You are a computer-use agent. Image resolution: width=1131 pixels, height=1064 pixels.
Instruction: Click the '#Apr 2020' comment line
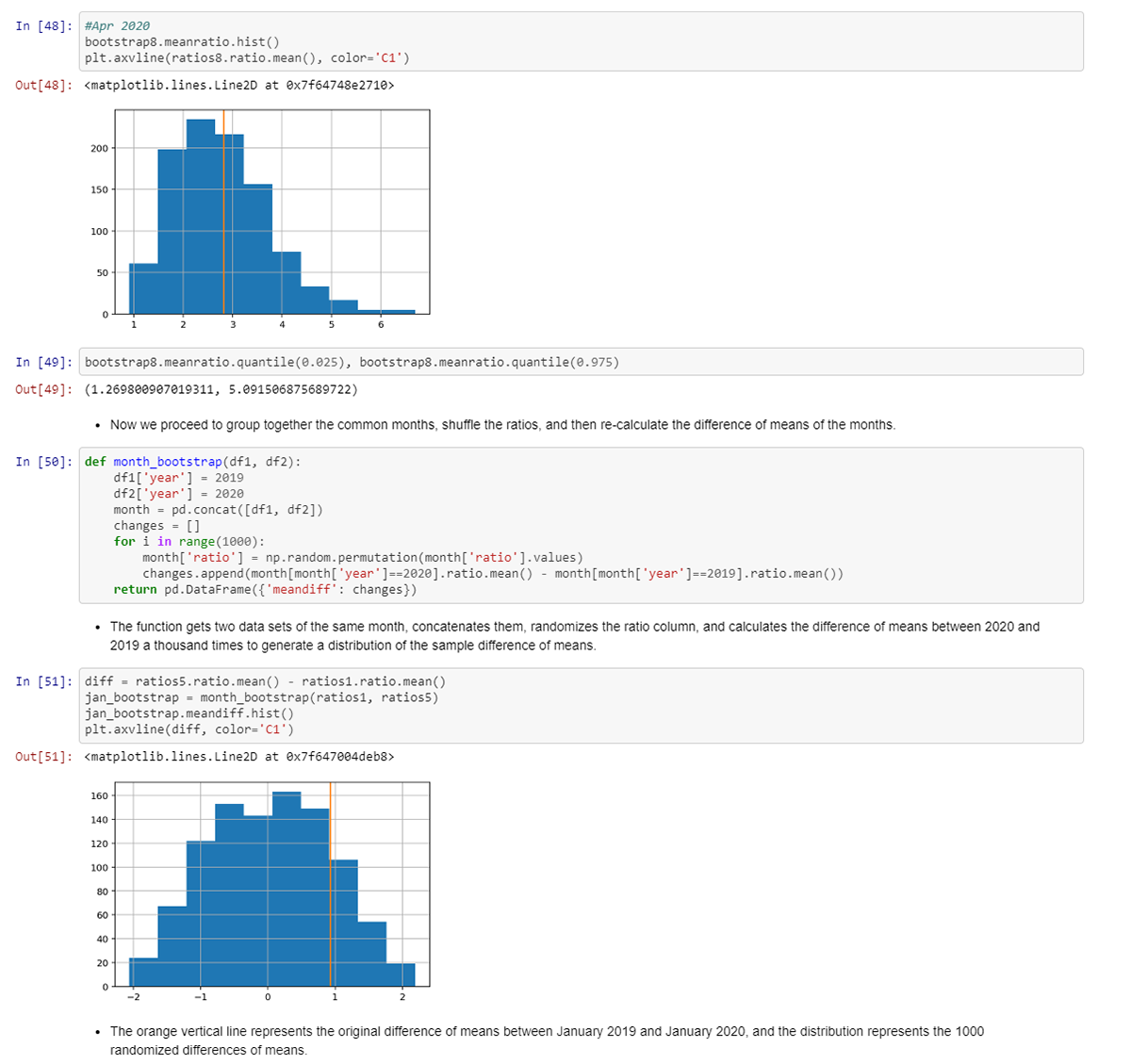117,26
